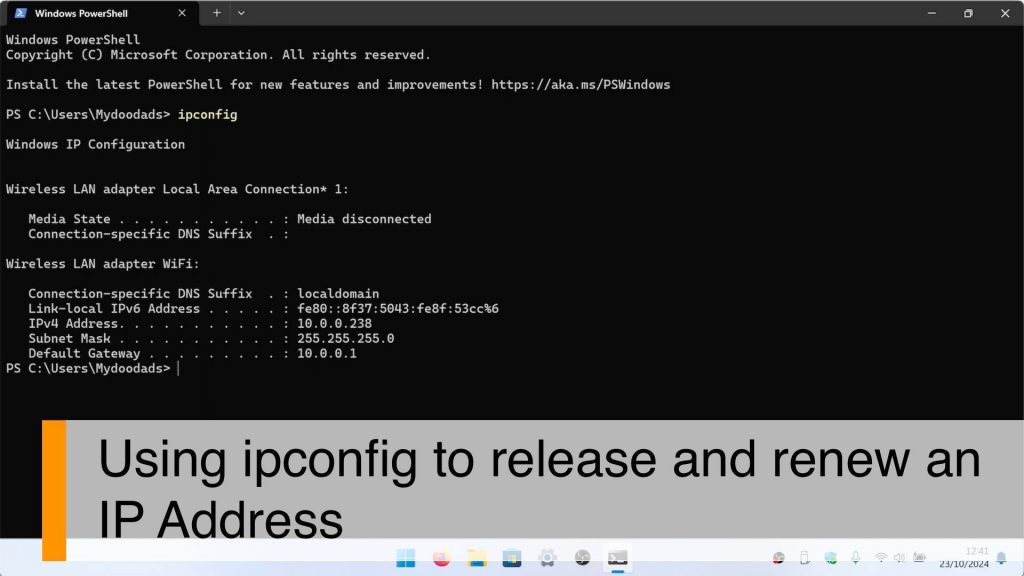
Task: Open Microsoft Store from the taskbar
Action: click(512, 558)
